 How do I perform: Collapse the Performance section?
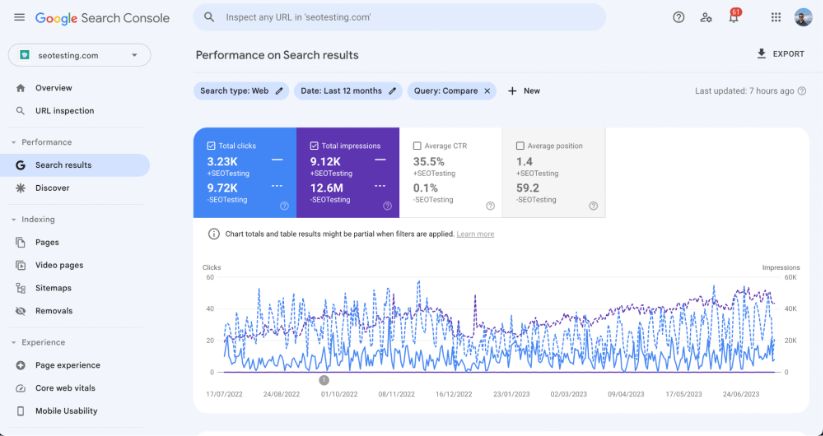point(14,142)
